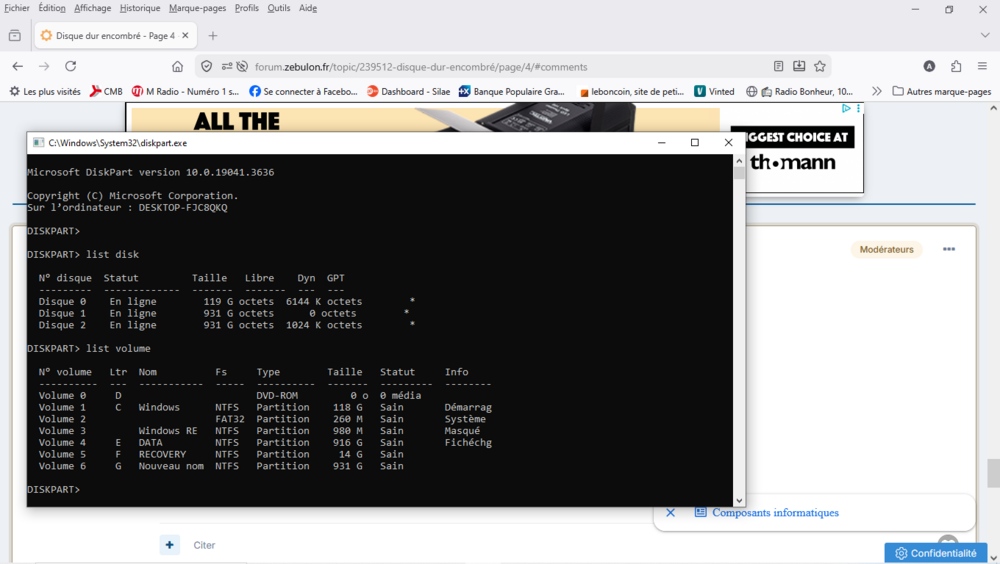1000x564 pixels.
Task: Open site permissions icon in address bar
Action: [x=227, y=66]
